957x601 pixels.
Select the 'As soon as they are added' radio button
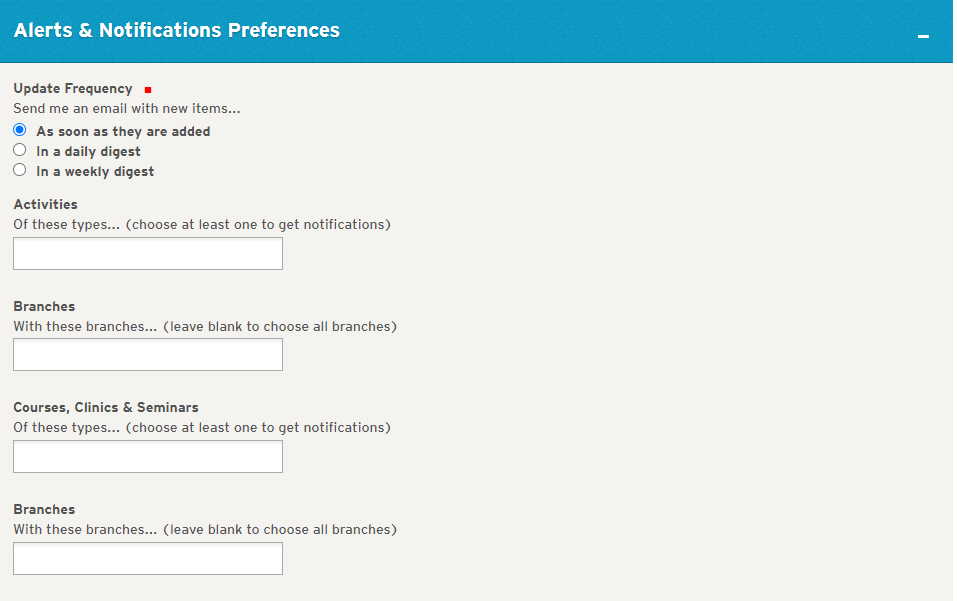pos(20,130)
